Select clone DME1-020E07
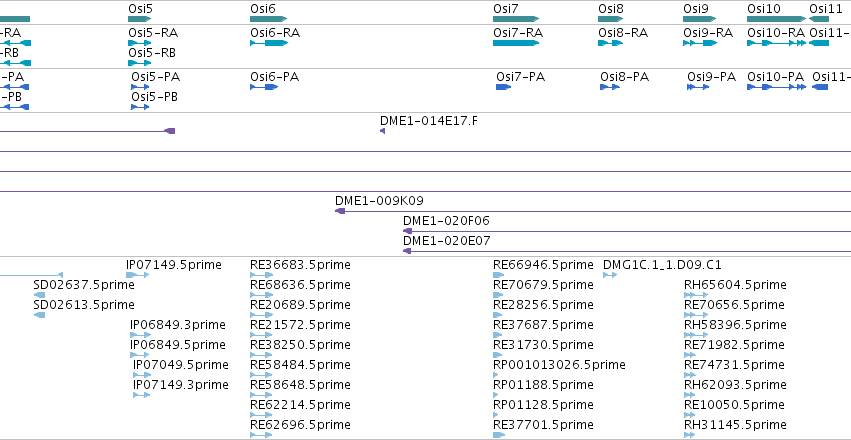The image size is (851, 440). pyautogui.click(x=627, y=251)
